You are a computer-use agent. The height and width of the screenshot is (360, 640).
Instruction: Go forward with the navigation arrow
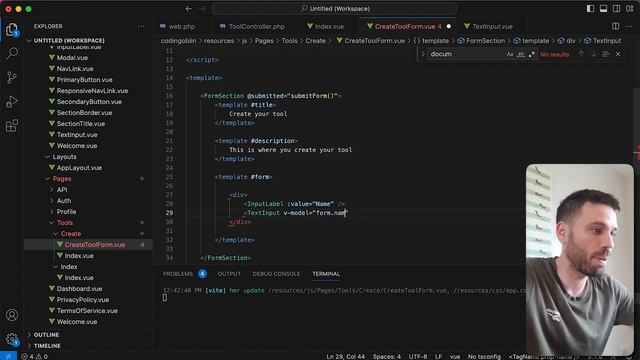click(202, 9)
